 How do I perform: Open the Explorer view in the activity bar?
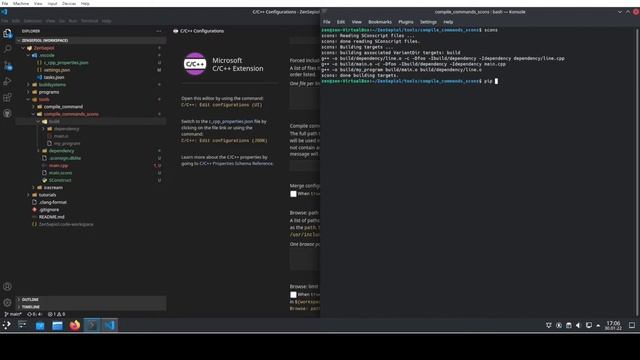tap(7, 33)
